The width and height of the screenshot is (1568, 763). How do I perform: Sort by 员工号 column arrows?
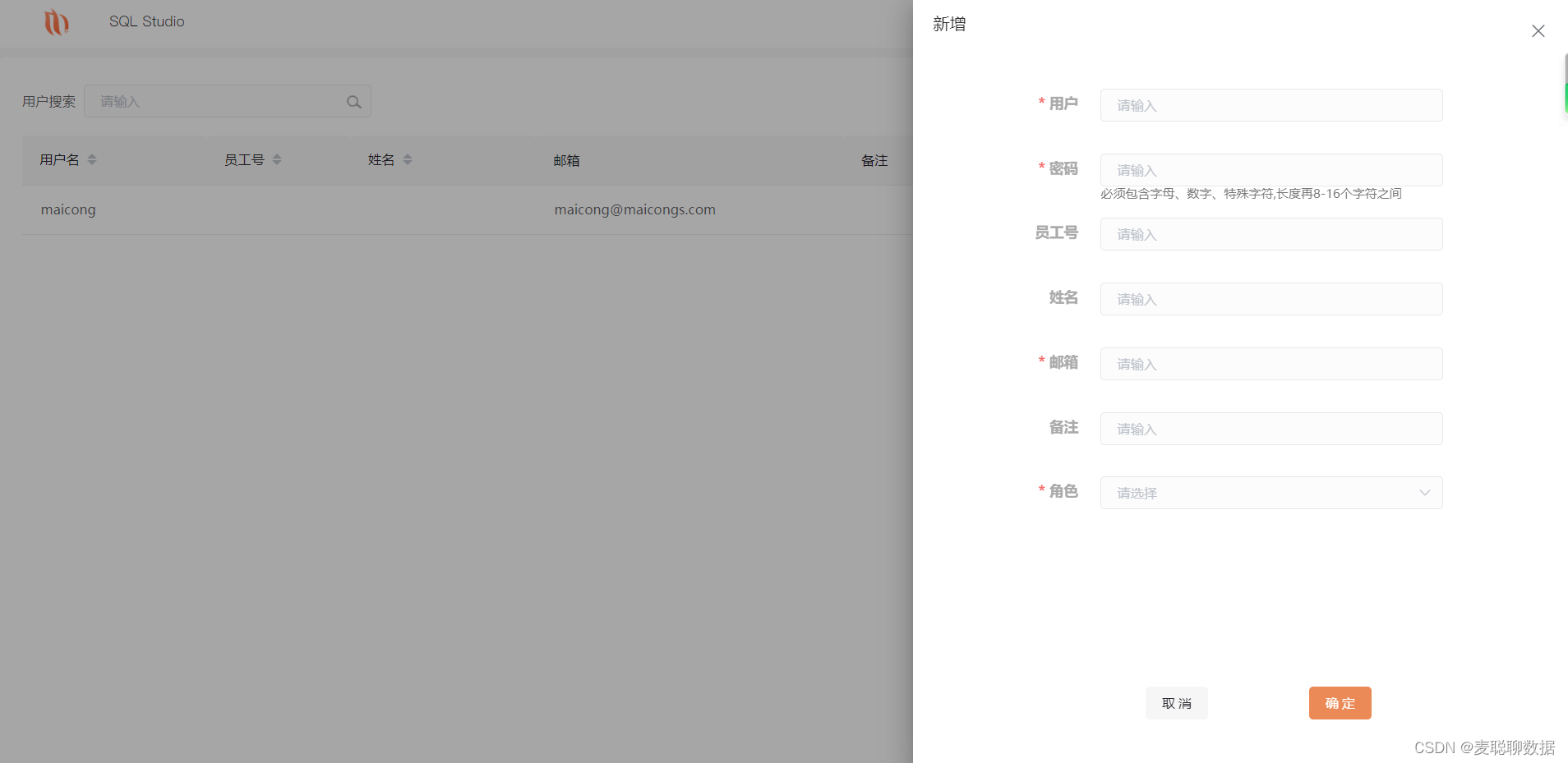(277, 159)
